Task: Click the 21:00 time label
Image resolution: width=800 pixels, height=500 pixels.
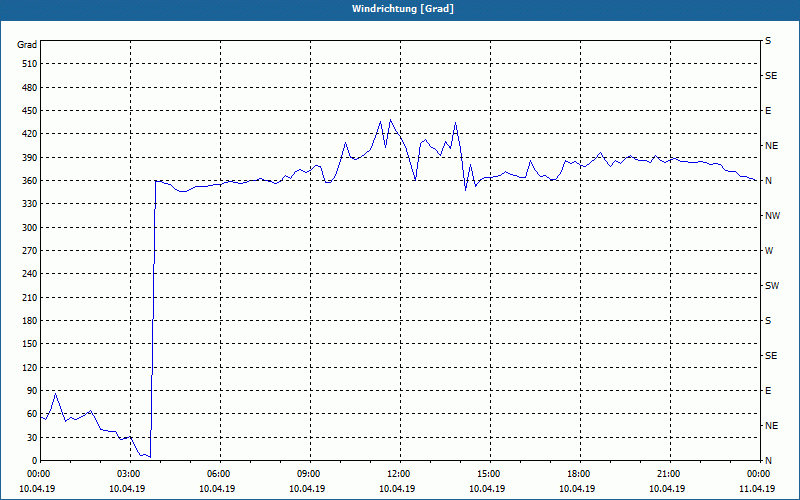Action: [x=667, y=474]
